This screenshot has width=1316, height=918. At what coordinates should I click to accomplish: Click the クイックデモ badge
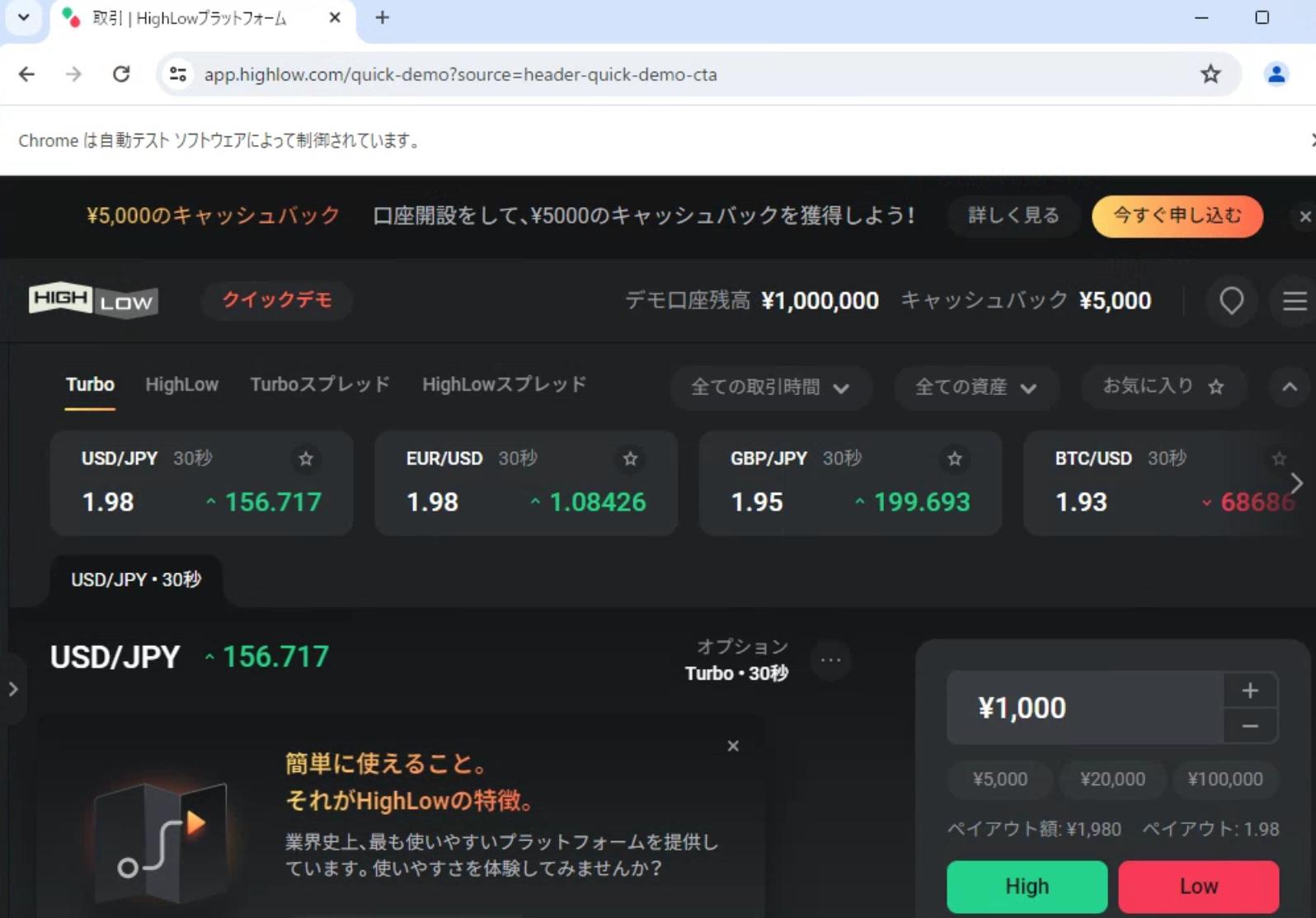277,299
